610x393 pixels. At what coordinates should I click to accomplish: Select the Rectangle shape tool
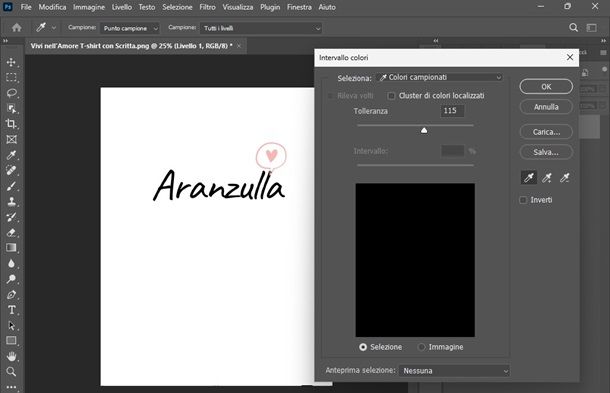pyautogui.click(x=11, y=340)
